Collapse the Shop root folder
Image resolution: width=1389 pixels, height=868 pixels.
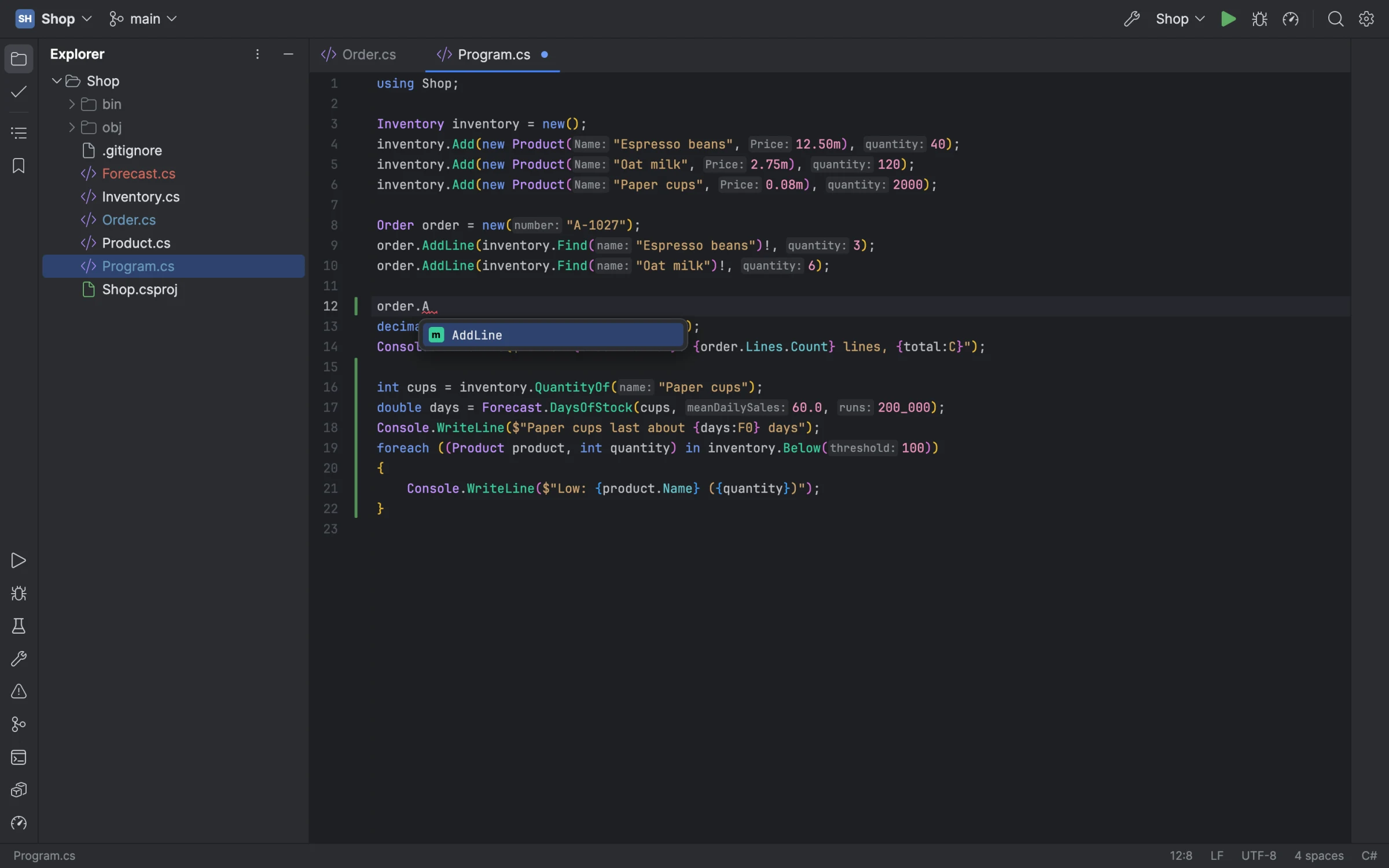[x=57, y=81]
